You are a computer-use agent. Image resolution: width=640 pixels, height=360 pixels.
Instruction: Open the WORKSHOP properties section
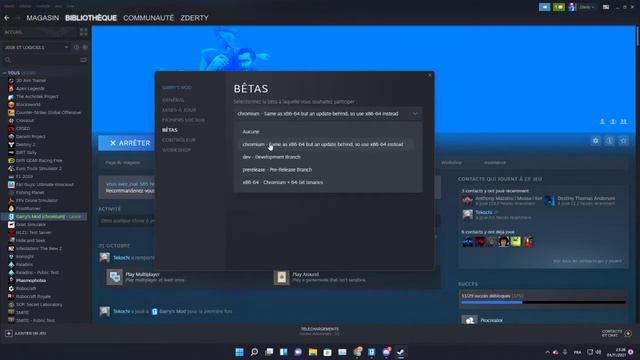point(176,150)
